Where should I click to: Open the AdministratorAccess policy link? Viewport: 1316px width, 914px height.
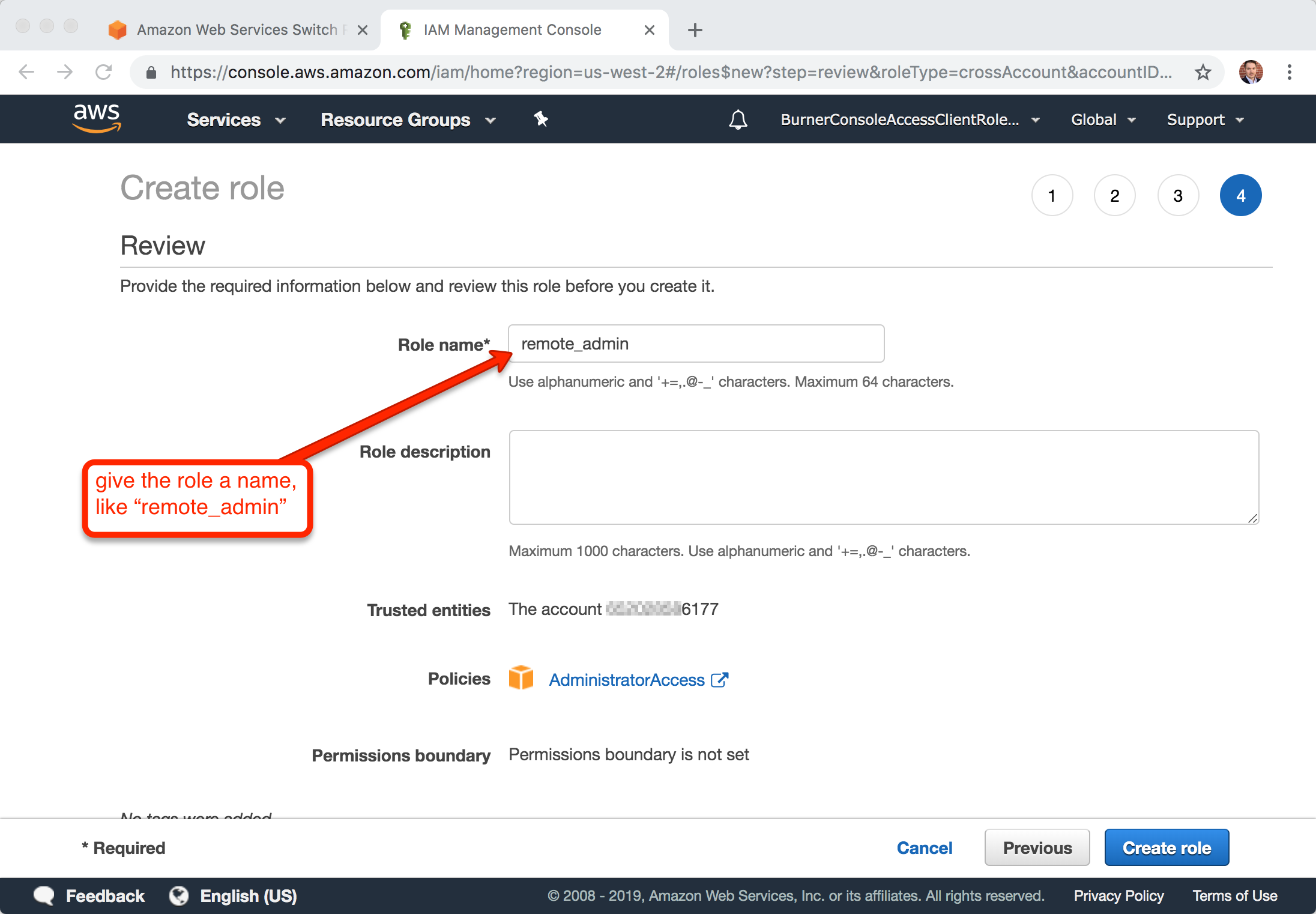[627, 680]
